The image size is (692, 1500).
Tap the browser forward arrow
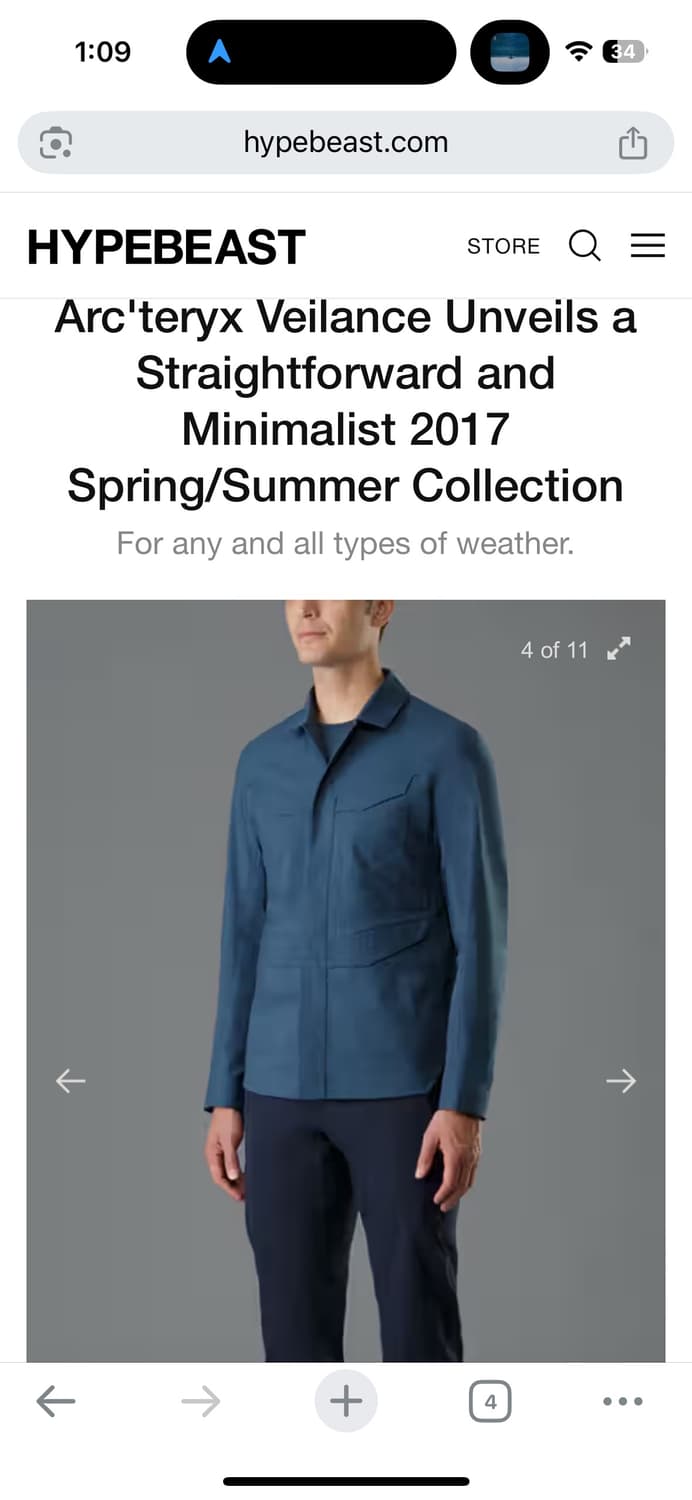201,1402
